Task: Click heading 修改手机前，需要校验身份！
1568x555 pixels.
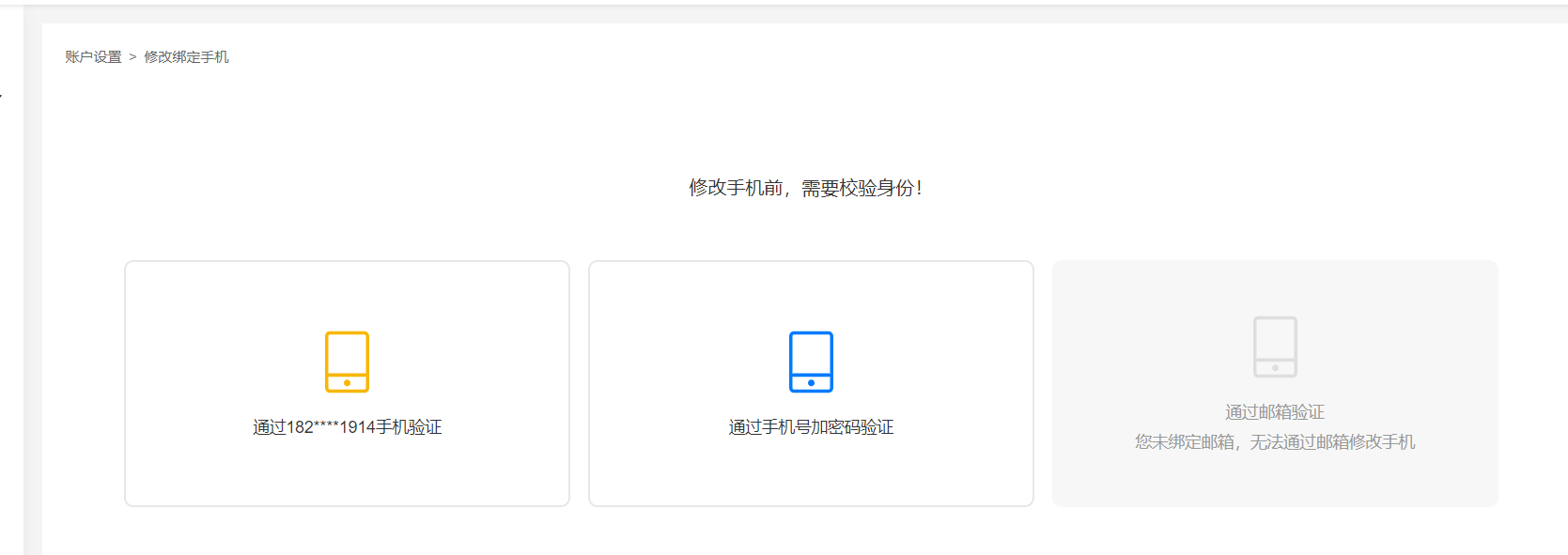Action: [x=805, y=188]
